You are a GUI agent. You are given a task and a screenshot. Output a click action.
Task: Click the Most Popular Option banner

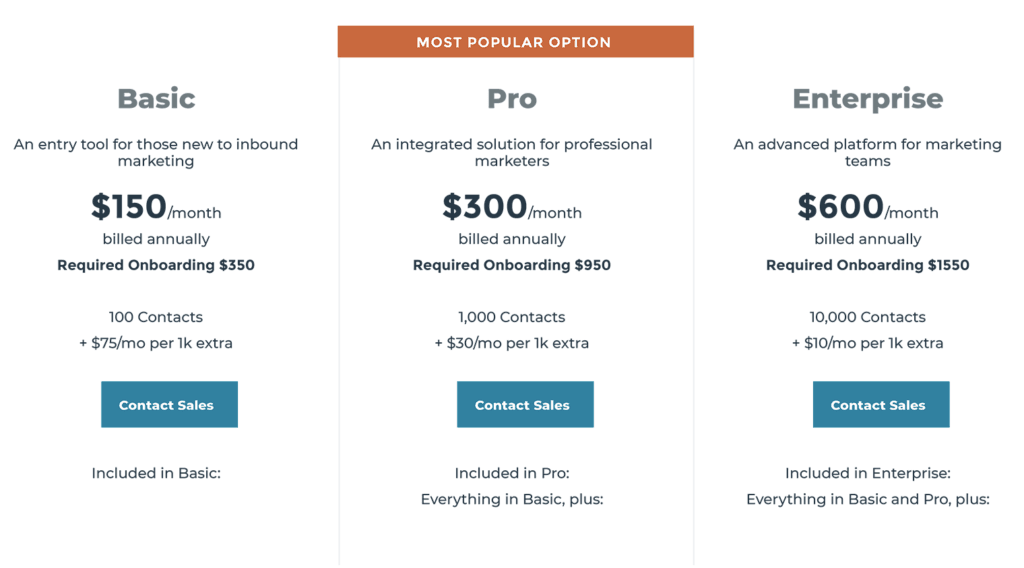[x=514, y=42]
